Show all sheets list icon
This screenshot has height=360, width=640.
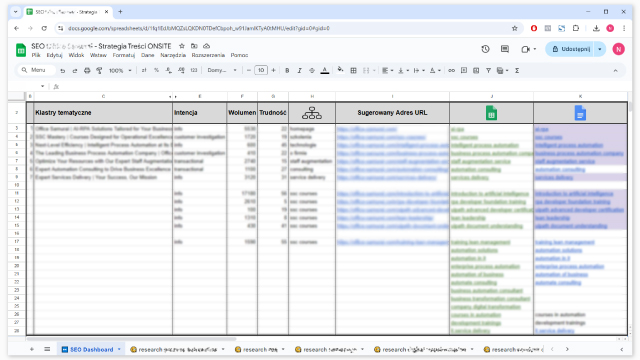pyautogui.click(x=47, y=349)
